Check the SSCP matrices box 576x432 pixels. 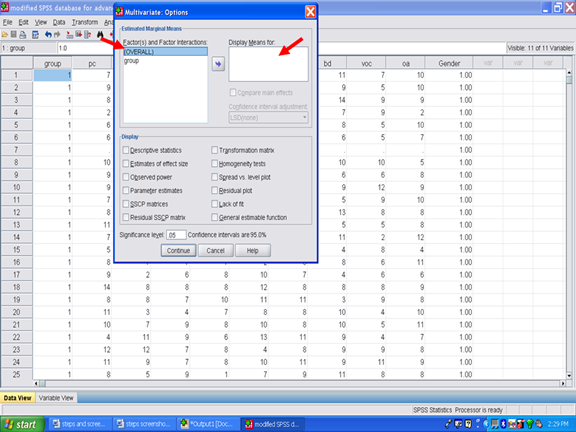tap(126, 204)
